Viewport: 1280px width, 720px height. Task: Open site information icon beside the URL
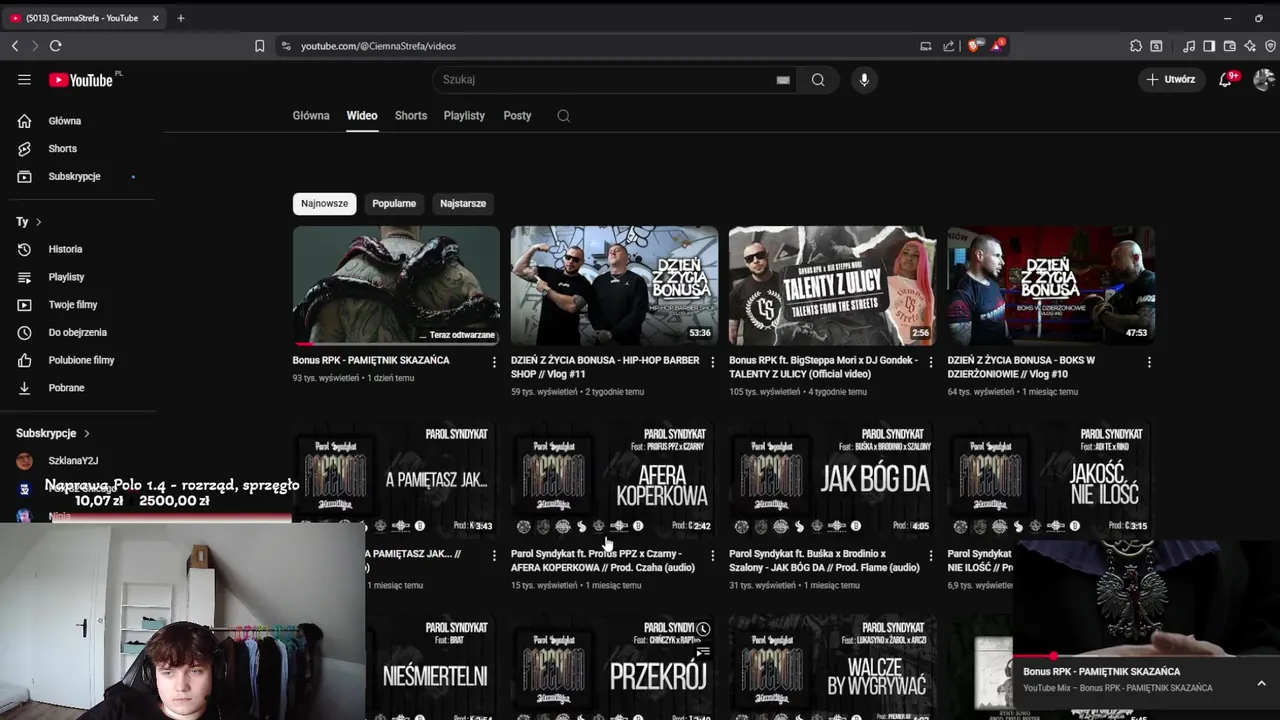(x=286, y=46)
